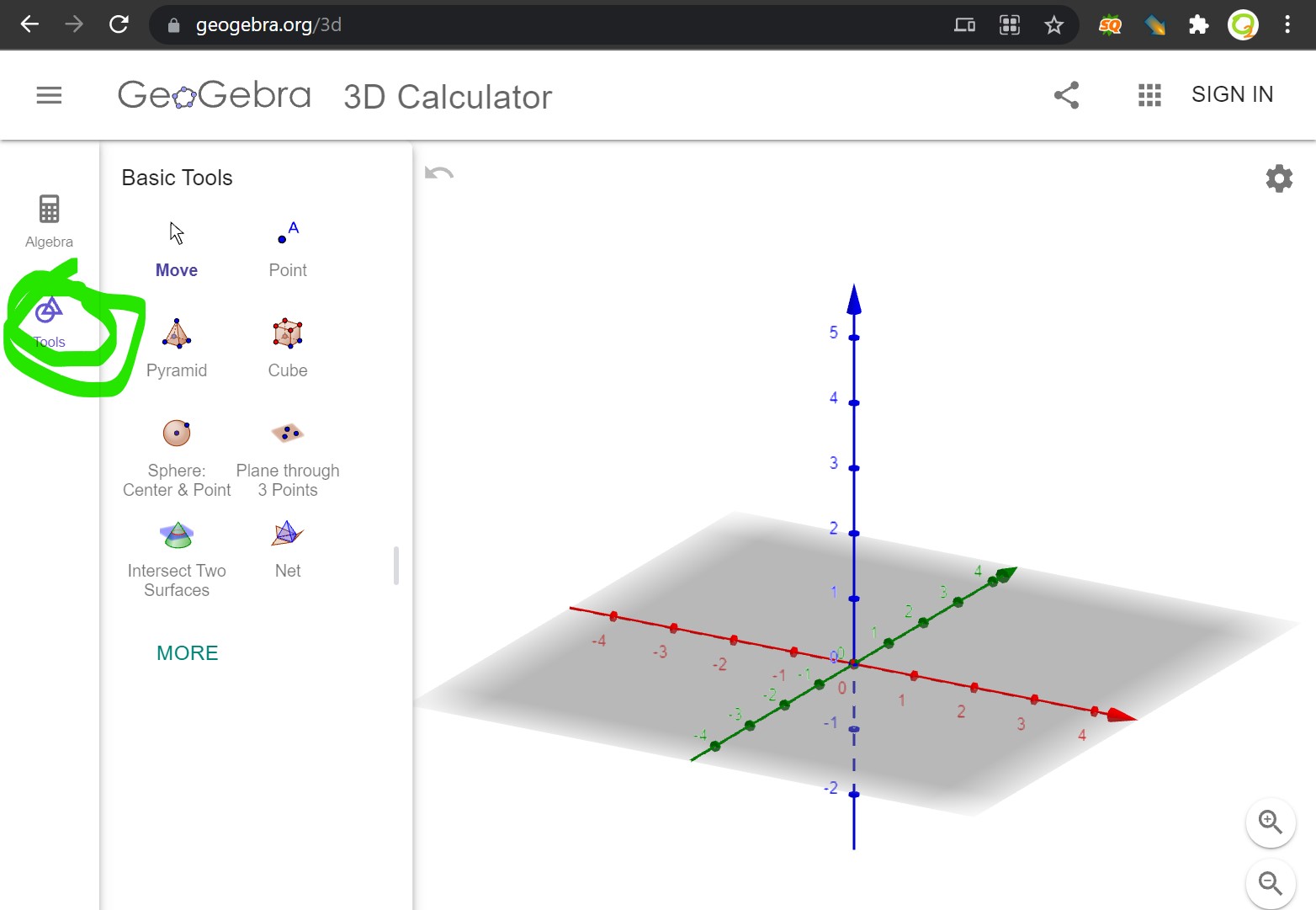Open the GeoGebra apps grid
Image resolution: width=1316 pixels, height=910 pixels.
[x=1149, y=95]
